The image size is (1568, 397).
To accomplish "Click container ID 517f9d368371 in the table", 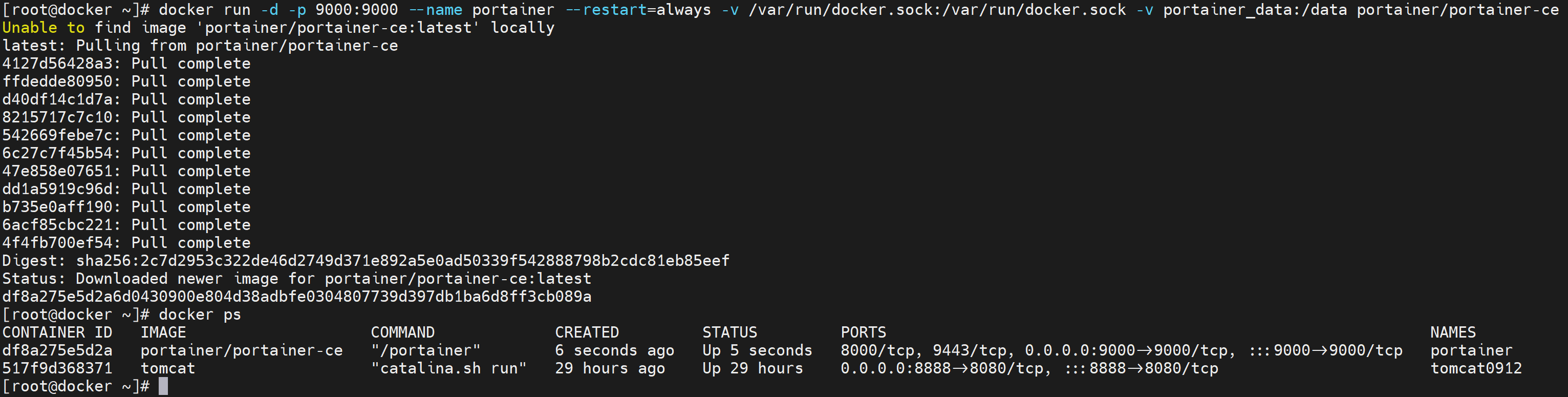I will pos(57,368).
